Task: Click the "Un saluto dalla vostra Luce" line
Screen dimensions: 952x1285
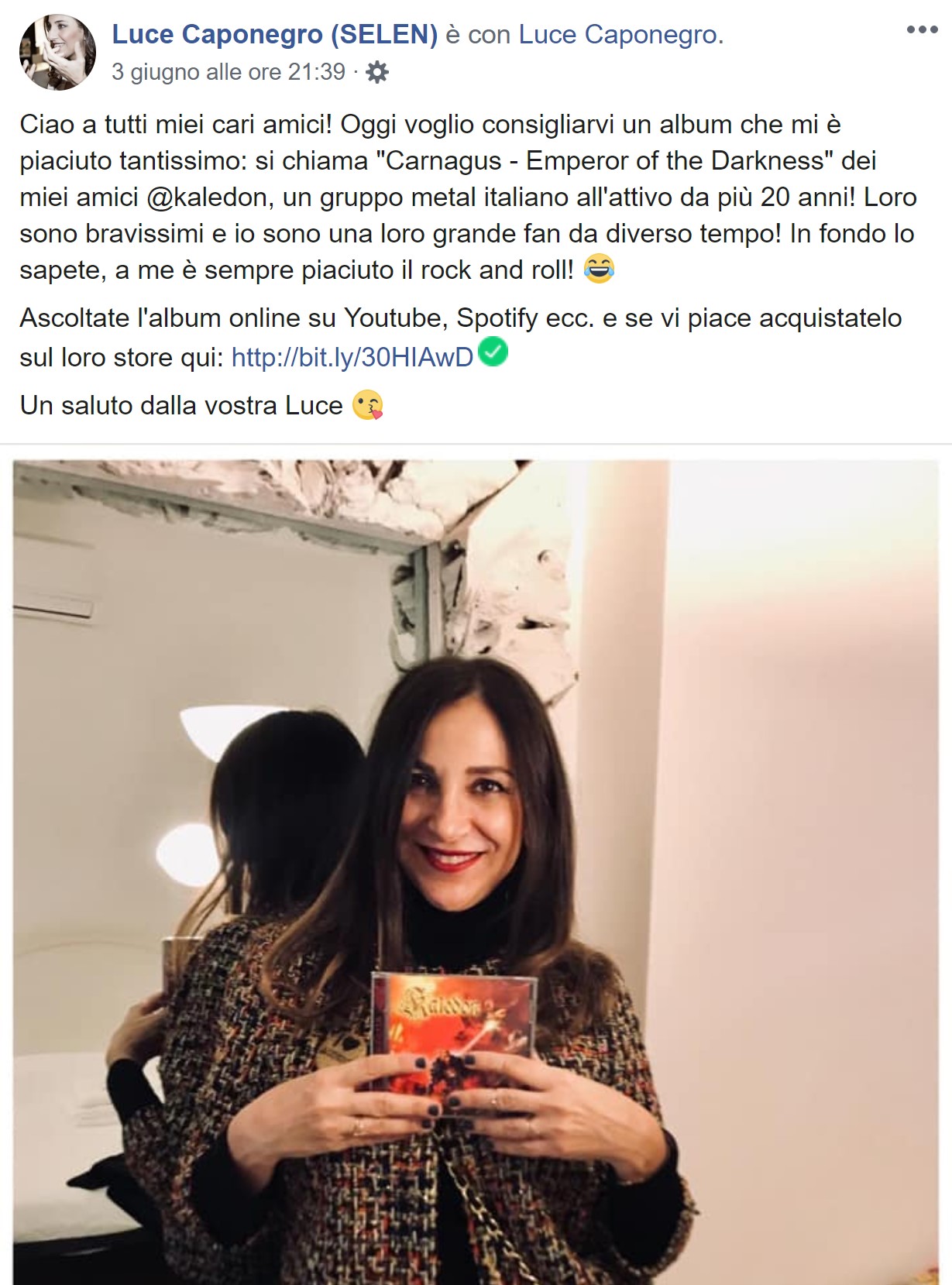Action: coord(181,405)
